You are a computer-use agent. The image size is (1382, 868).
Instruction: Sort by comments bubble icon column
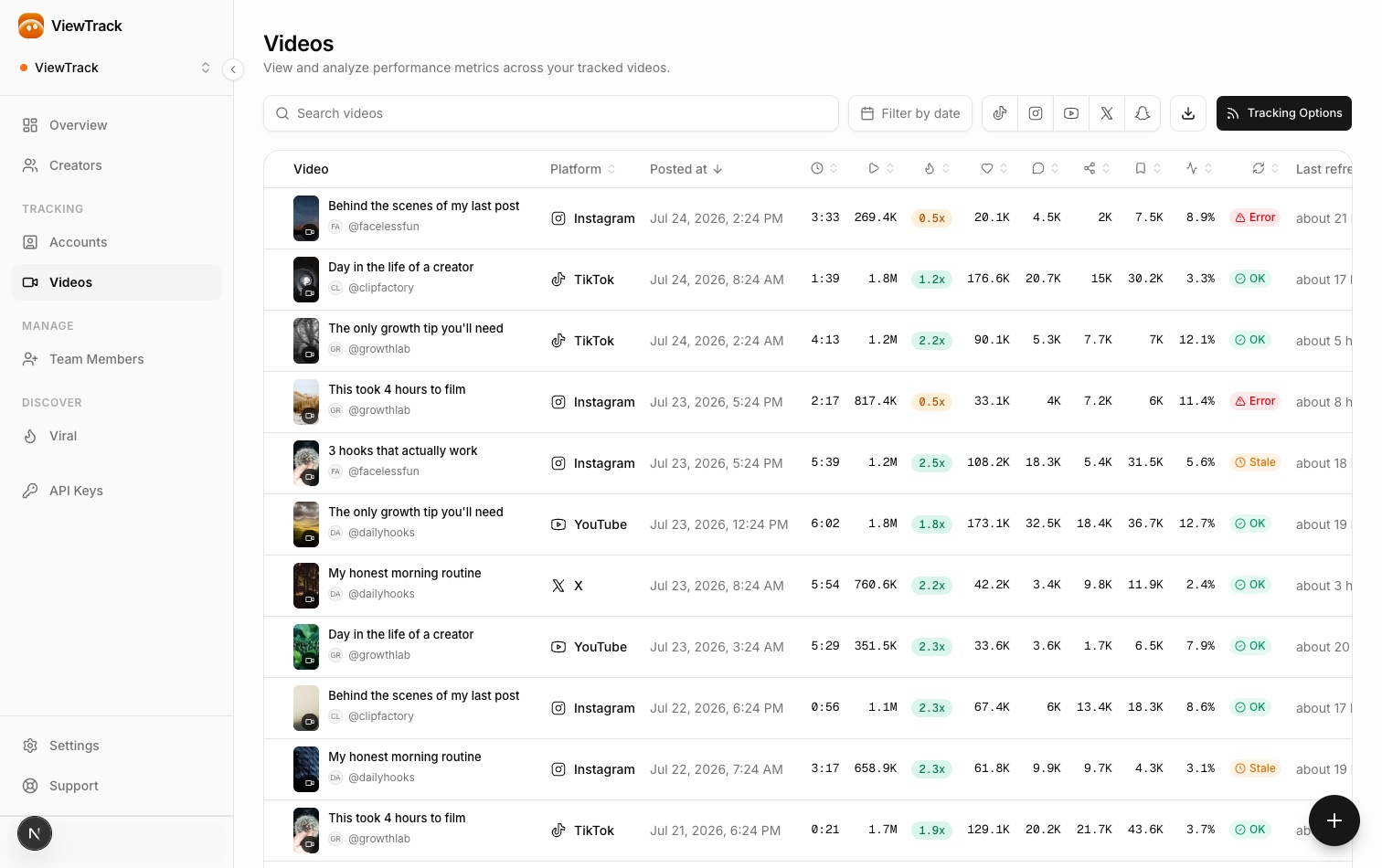coord(1046,168)
